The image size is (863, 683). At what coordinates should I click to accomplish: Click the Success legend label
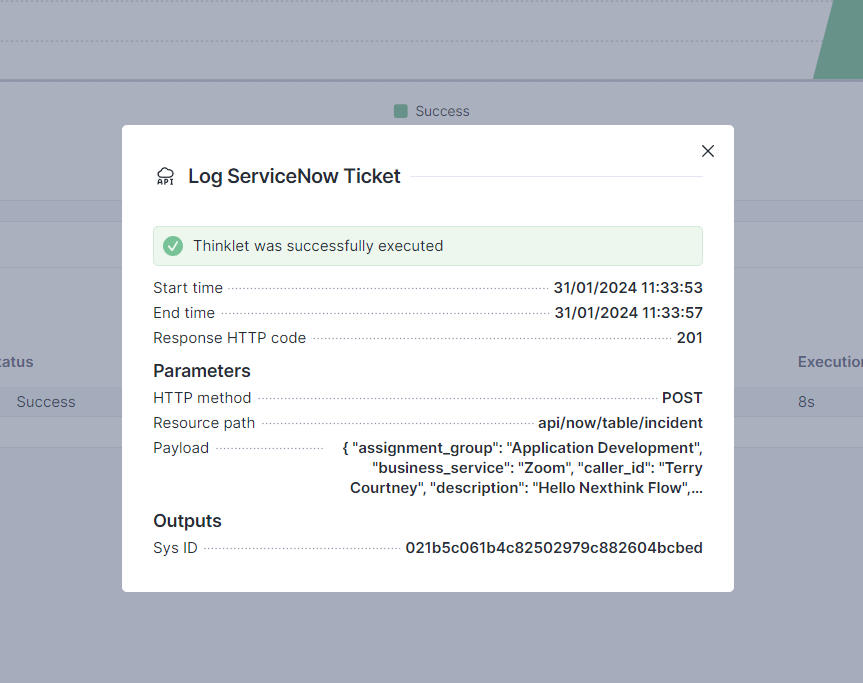tap(442, 111)
